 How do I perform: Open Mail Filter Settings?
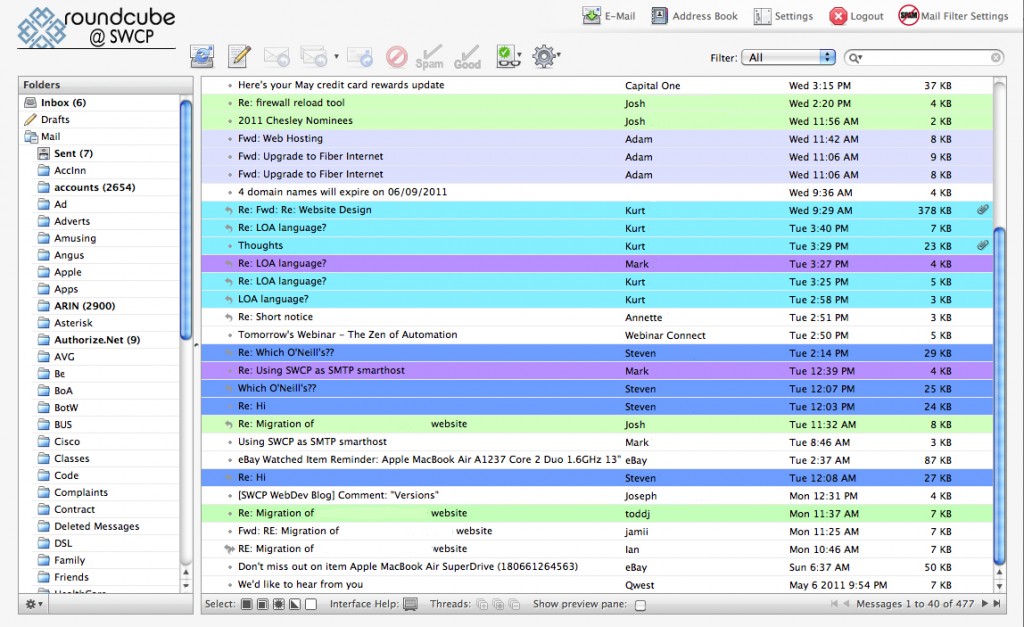953,16
